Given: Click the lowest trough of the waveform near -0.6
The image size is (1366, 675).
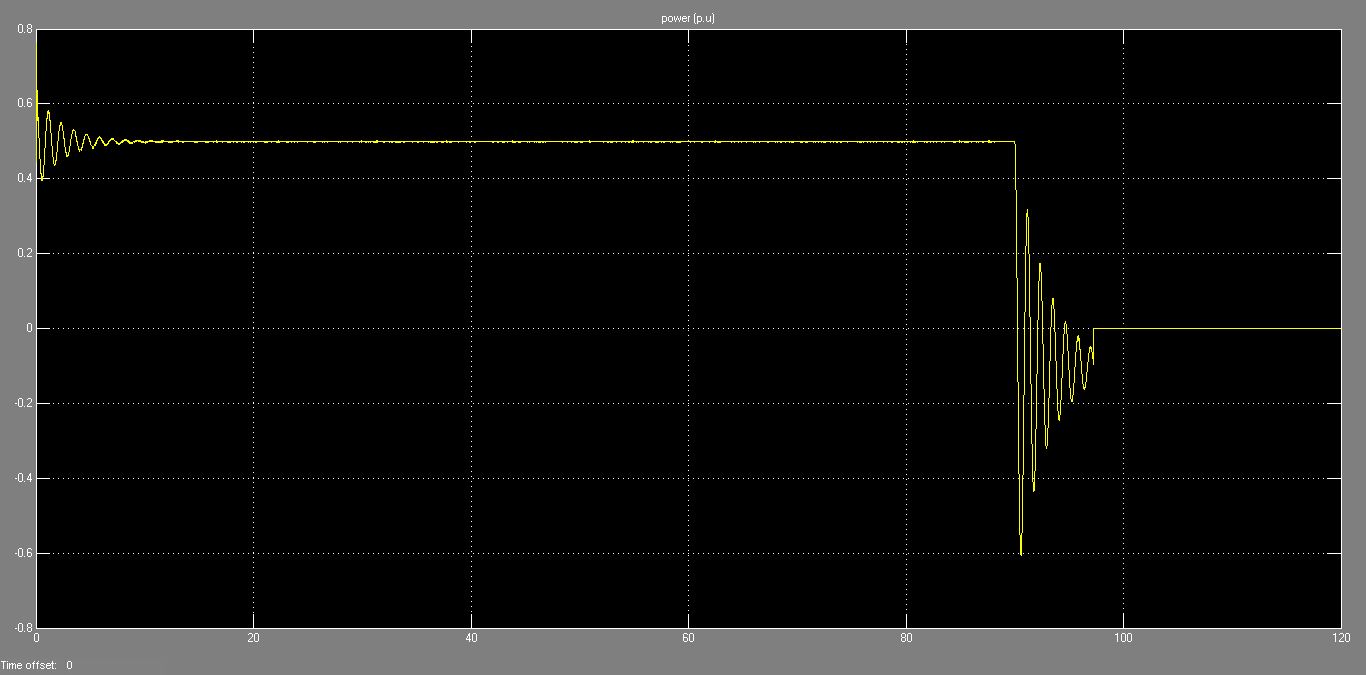Looking at the screenshot, I should click(x=1021, y=553).
